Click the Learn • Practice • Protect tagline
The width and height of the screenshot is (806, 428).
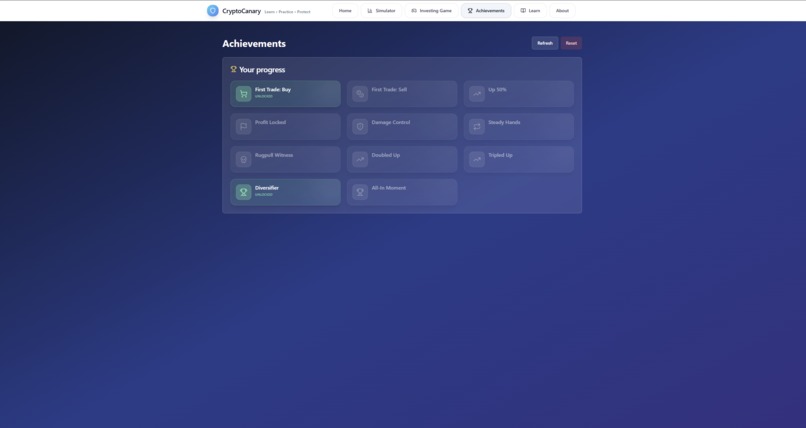click(287, 12)
